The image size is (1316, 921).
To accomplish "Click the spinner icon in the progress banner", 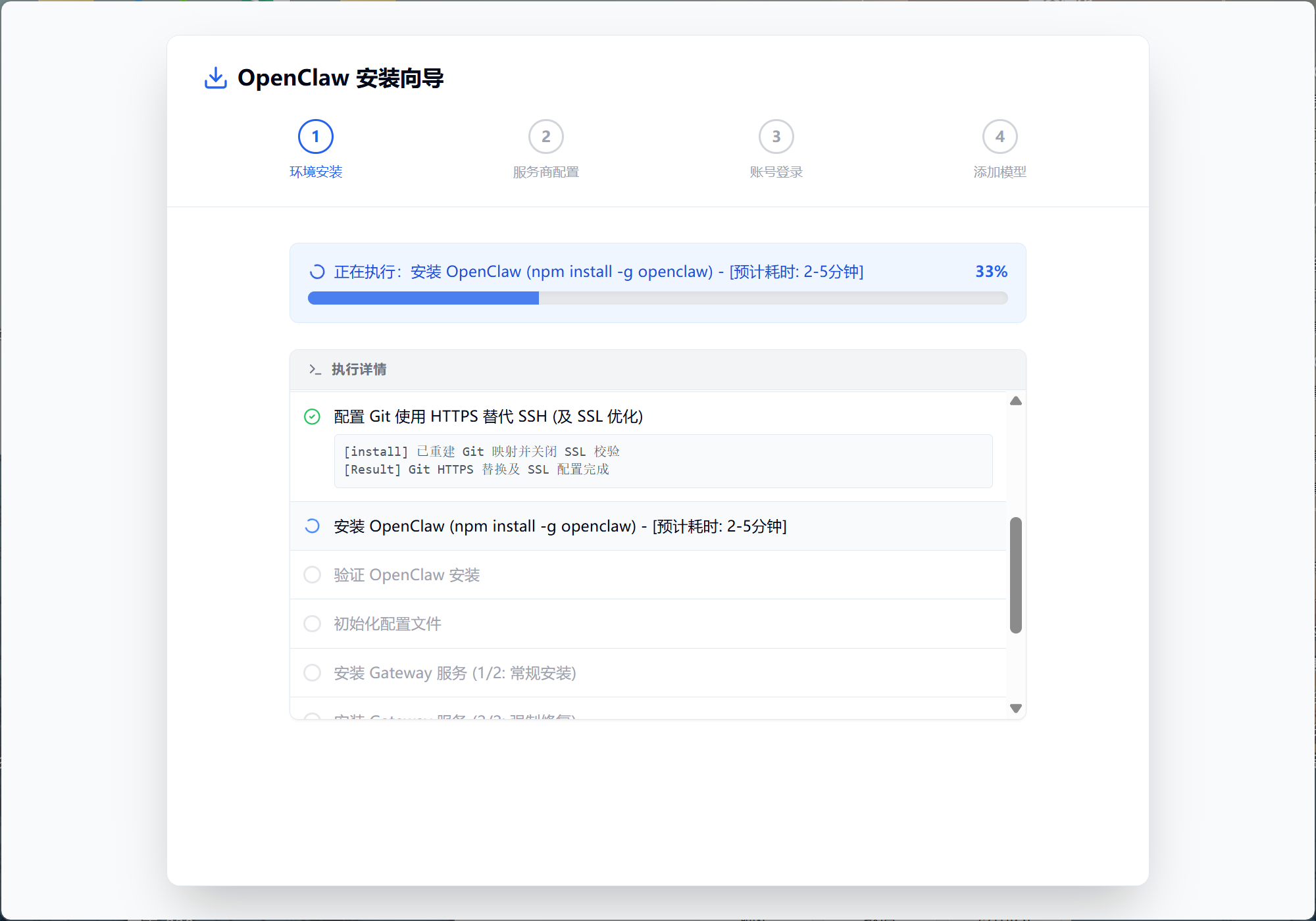I will pyautogui.click(x=316, y=270).
